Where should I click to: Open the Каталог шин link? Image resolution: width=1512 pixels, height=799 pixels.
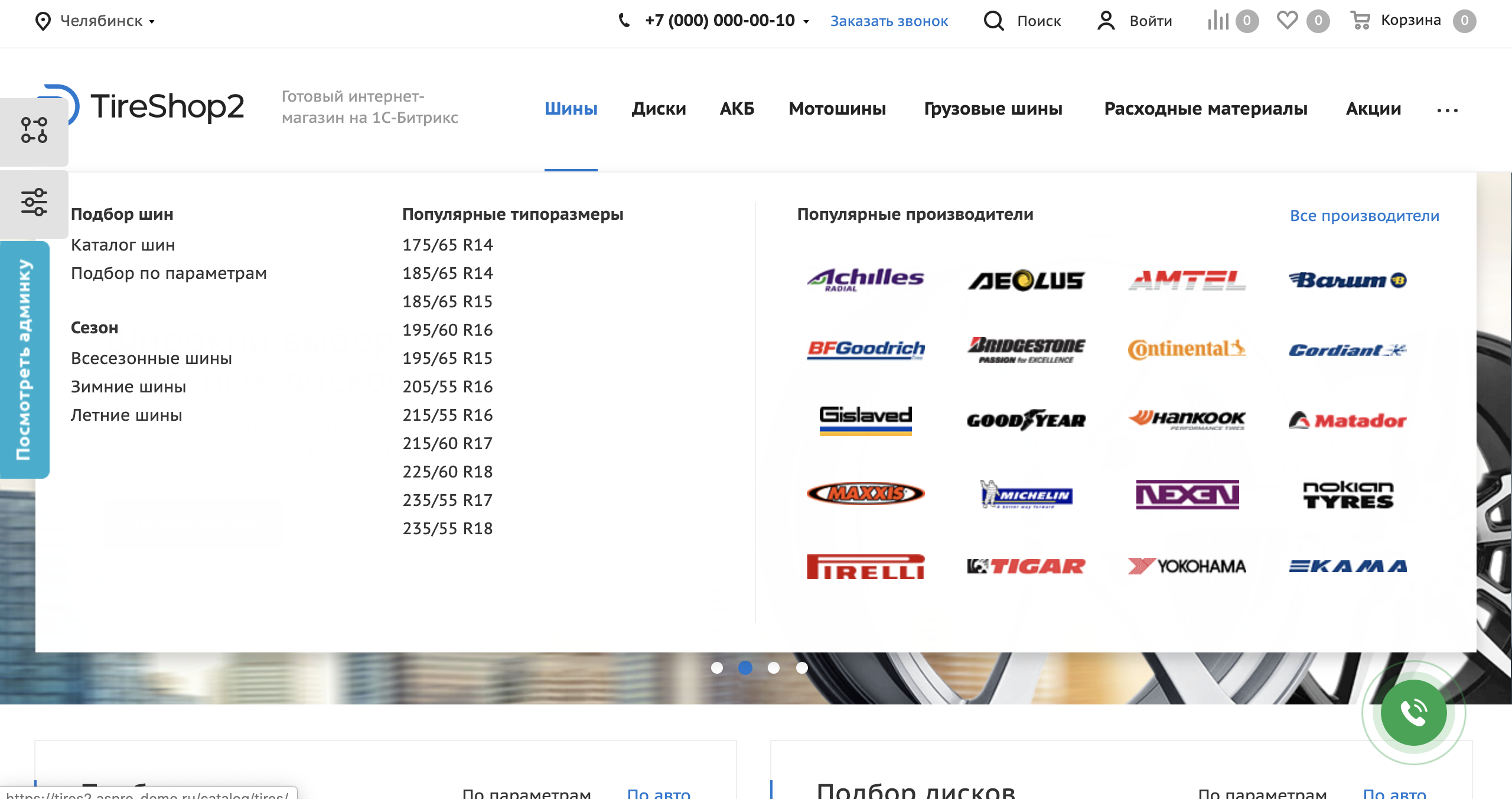point(123,245)
